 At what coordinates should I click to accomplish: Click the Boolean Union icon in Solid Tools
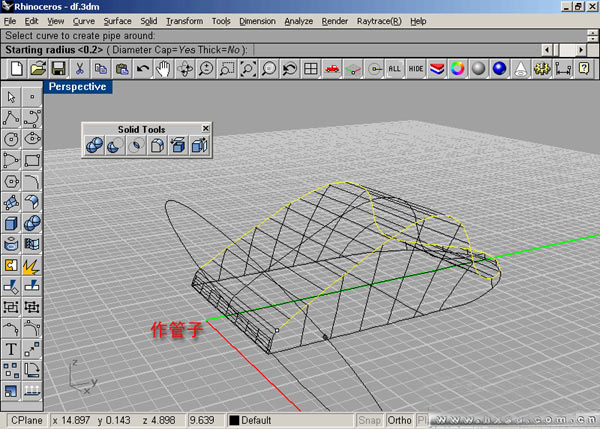click(93, 146)
